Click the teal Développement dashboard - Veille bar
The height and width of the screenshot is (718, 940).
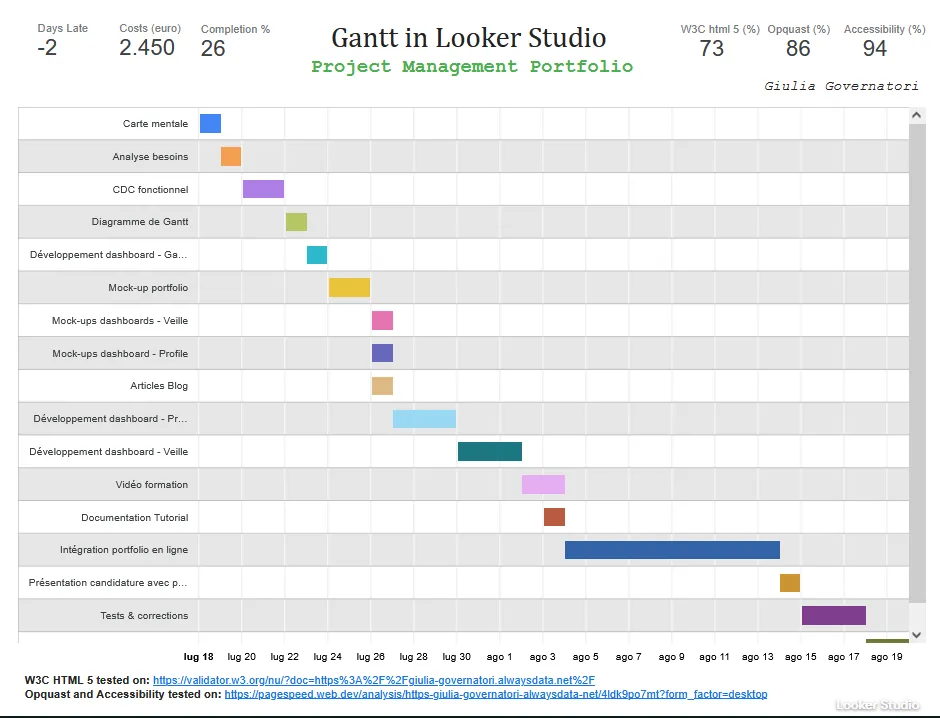(x=490, y=452)
